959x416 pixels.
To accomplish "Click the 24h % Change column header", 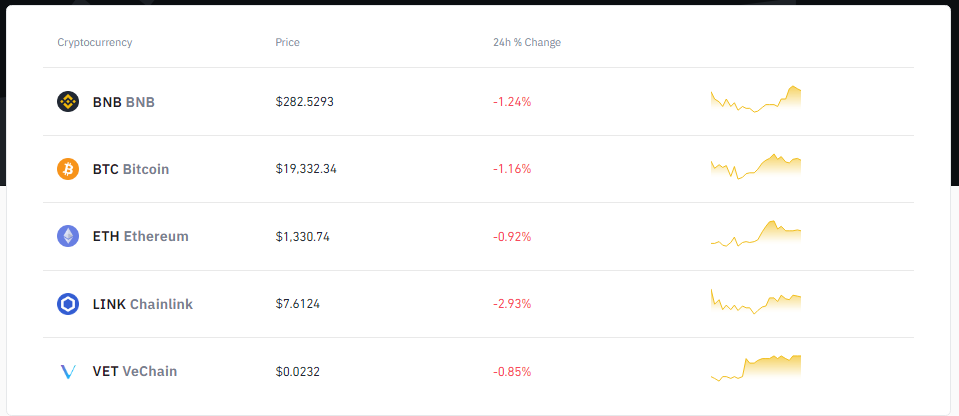I will tap(527, 42).
